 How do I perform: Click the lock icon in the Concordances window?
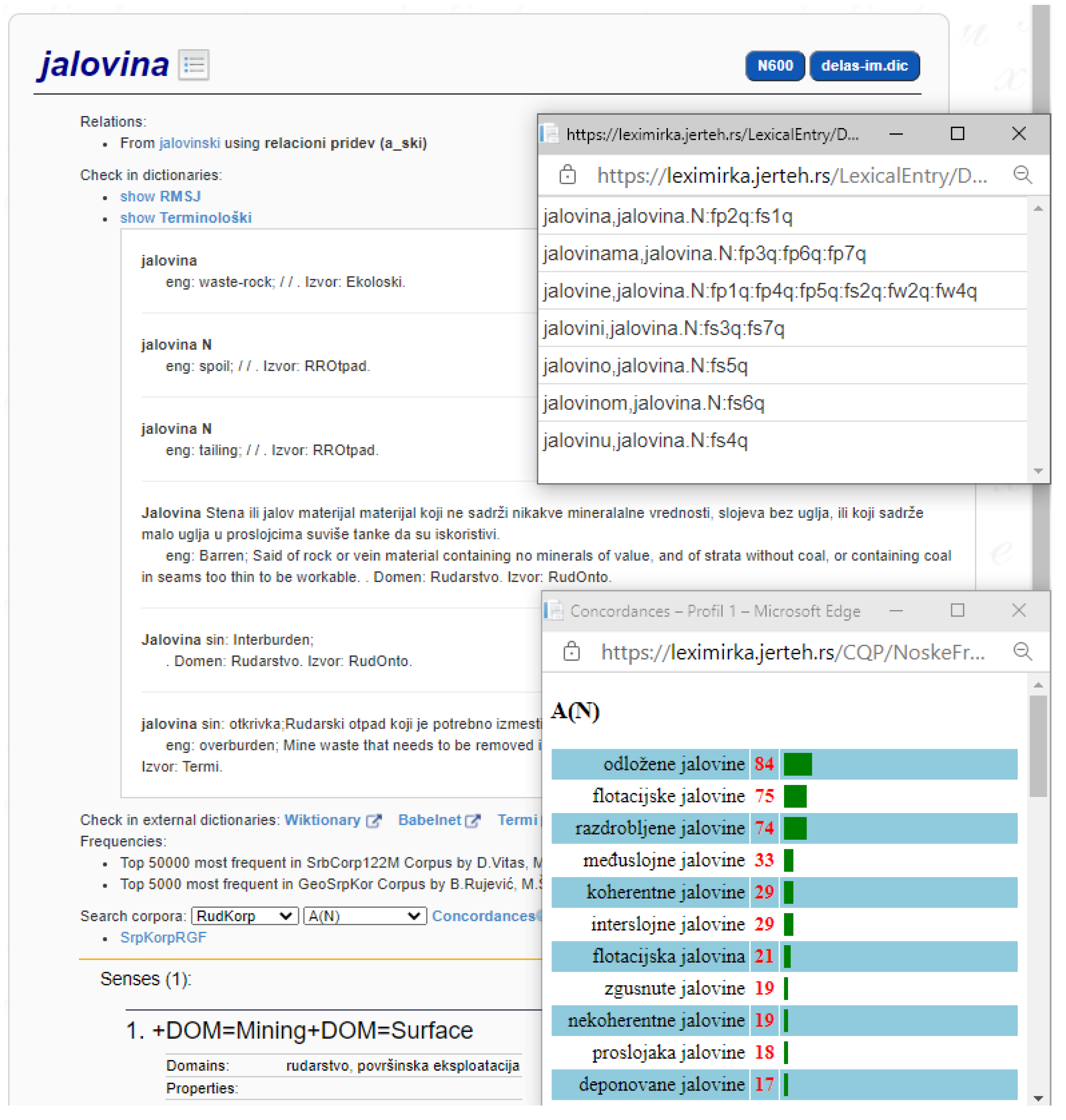point(572,652)
